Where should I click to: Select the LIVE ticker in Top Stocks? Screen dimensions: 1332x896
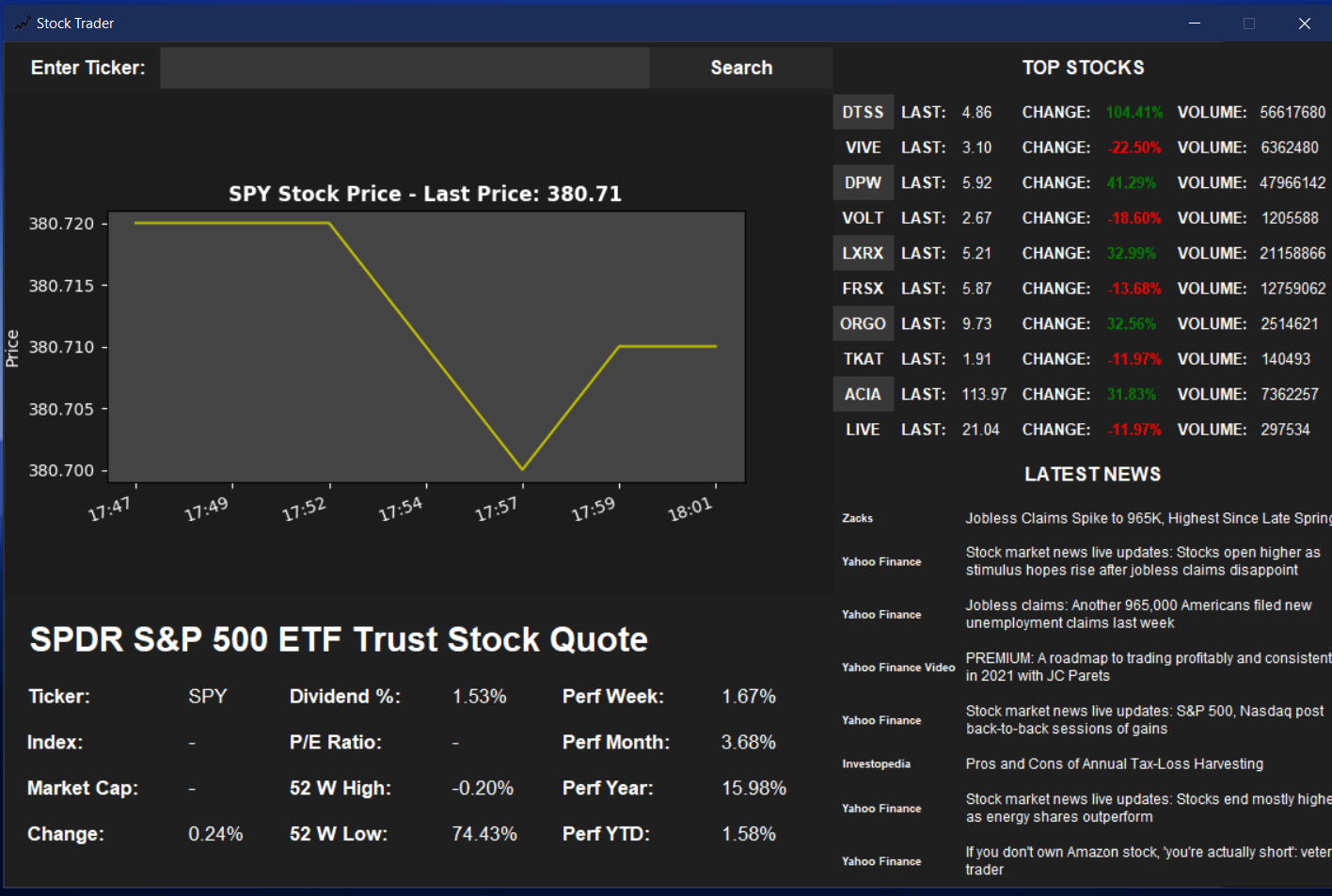pos(863,430)
